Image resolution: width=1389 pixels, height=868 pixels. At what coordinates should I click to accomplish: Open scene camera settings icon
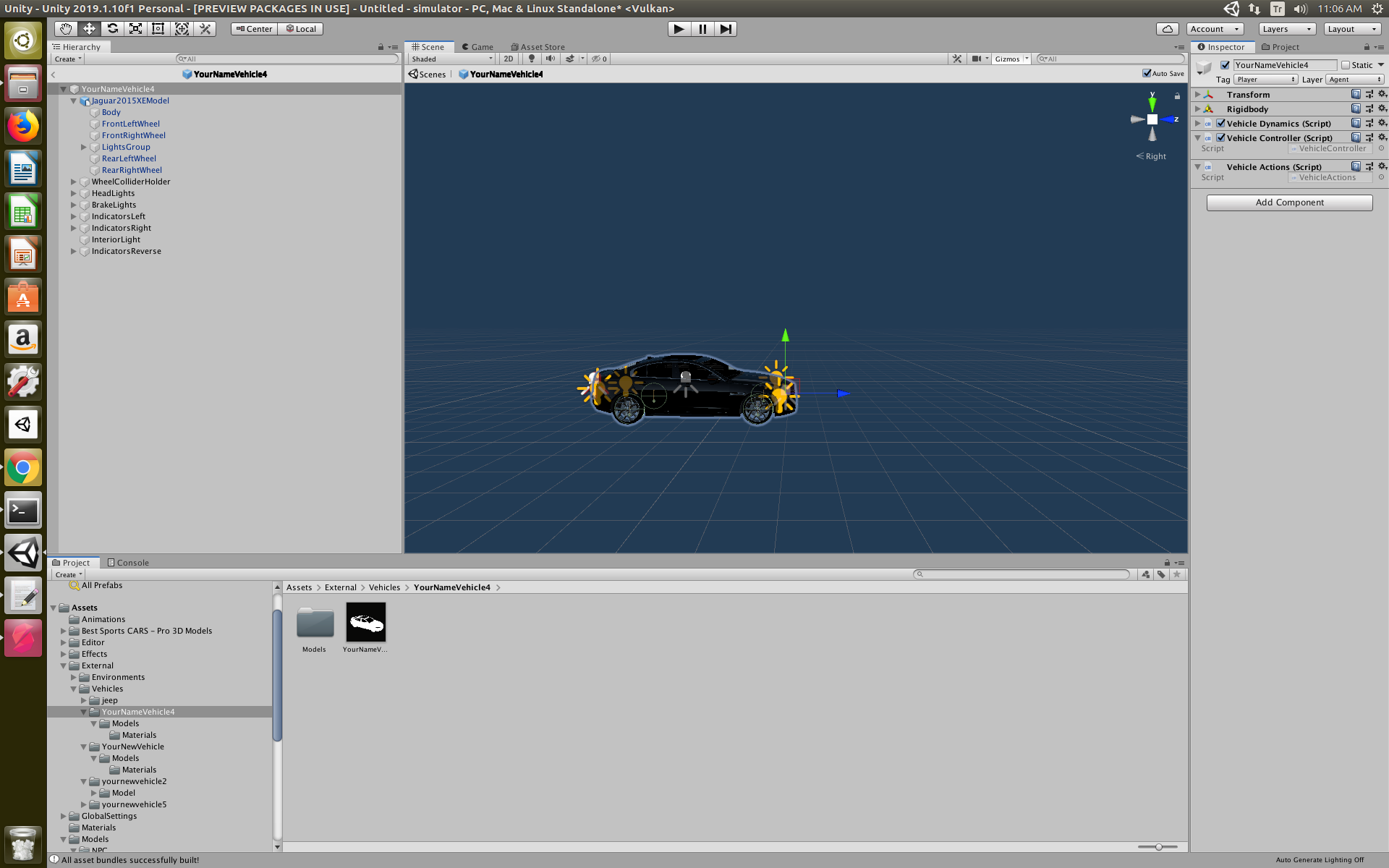(977, 59)
